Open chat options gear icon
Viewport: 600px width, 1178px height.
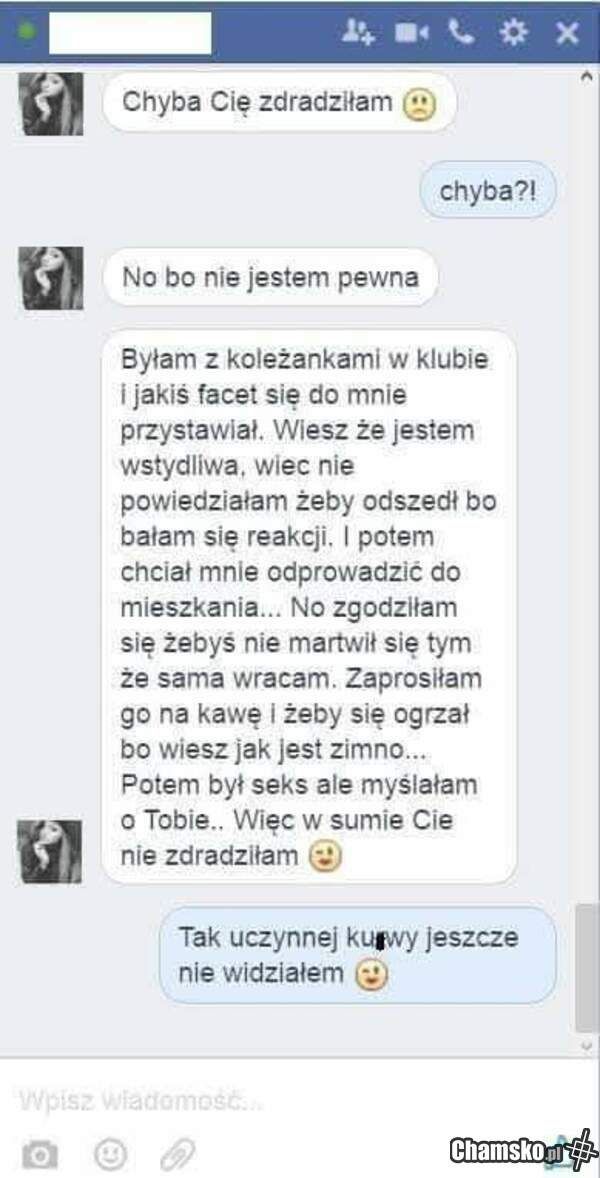tap(514, 32)
